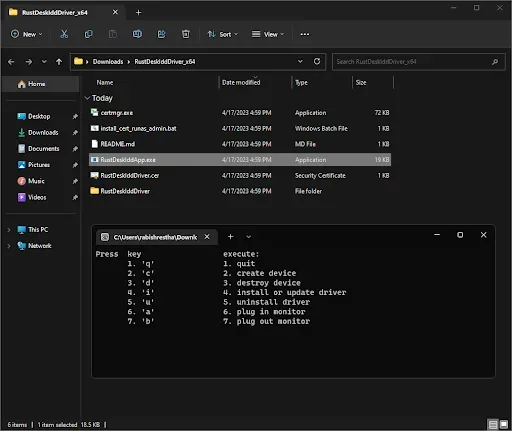Open a new terminal tab

click(x=230, y=237)
